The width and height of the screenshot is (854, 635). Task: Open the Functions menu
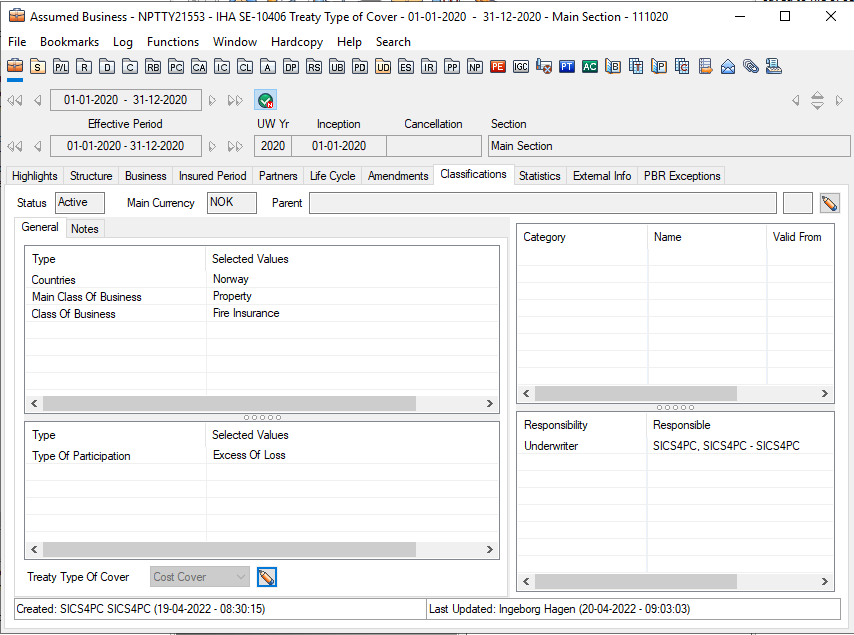[172, 42]
